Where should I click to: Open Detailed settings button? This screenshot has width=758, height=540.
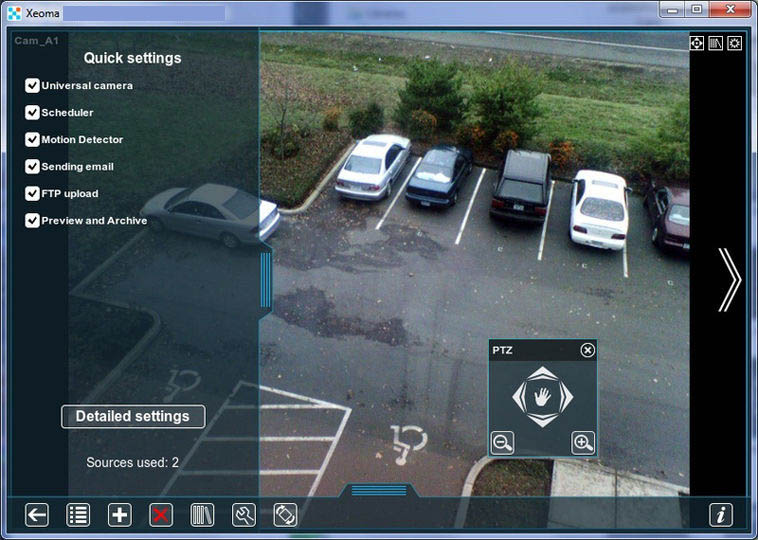click(x=133, y=417)
